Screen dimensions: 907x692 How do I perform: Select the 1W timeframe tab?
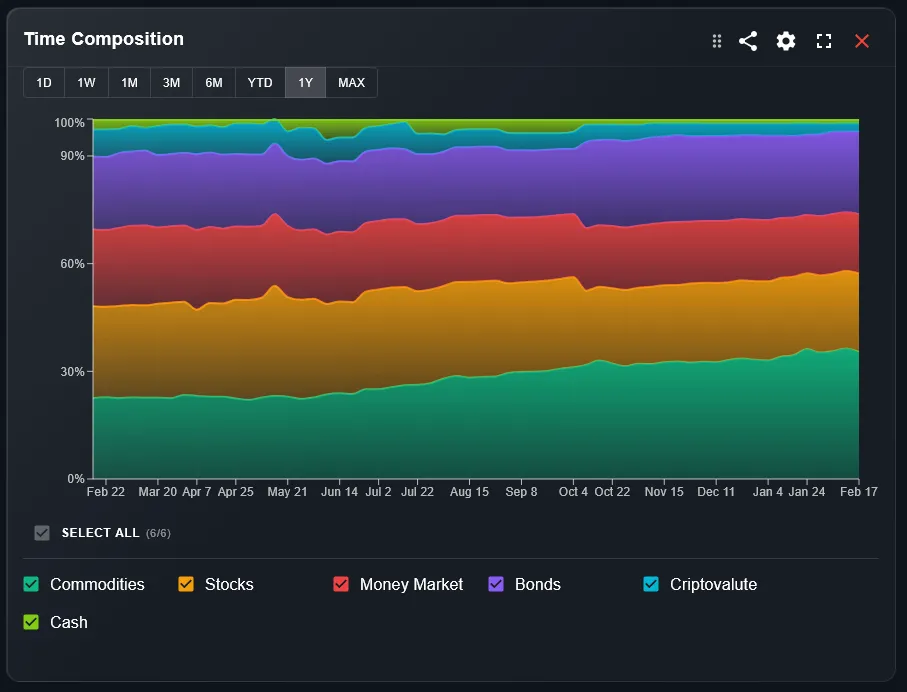[x=86, y=82]
